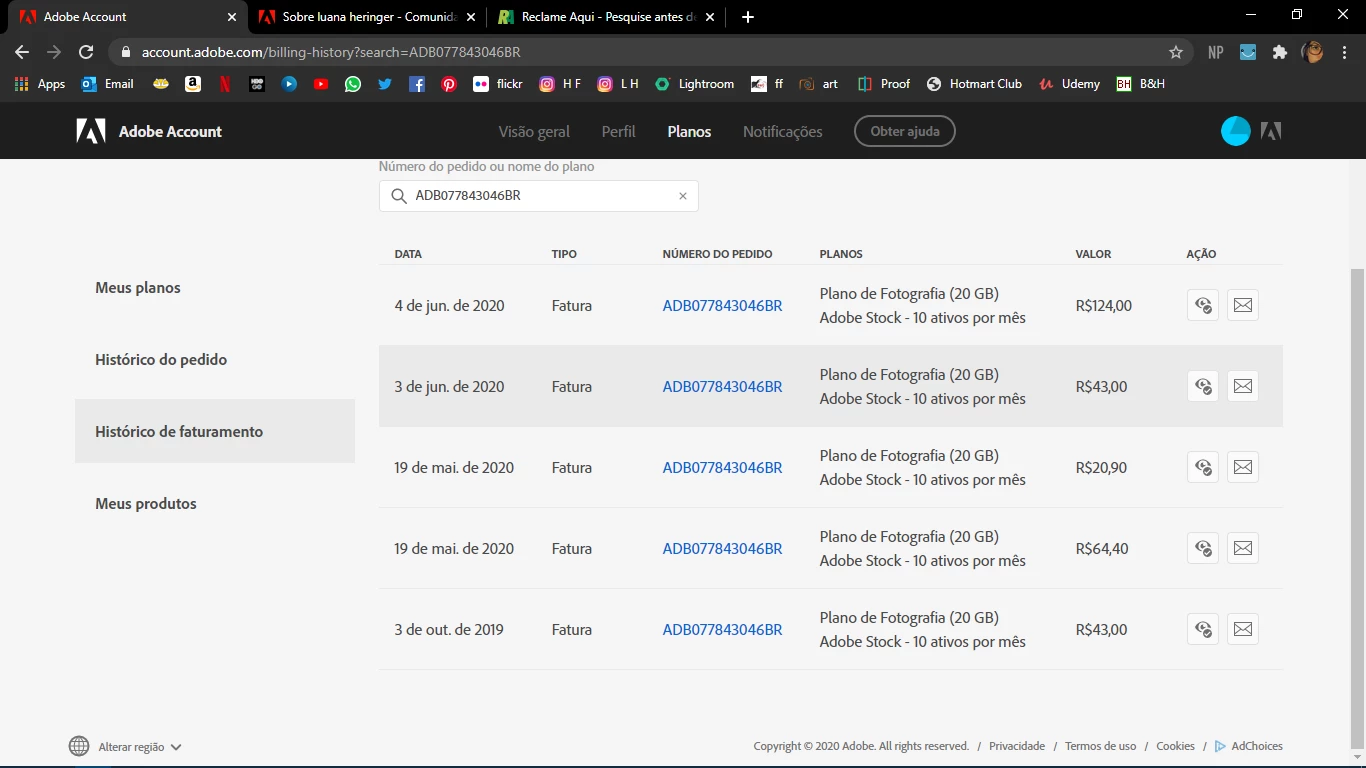Bookmark this page with the star icon

point(1176,52)
